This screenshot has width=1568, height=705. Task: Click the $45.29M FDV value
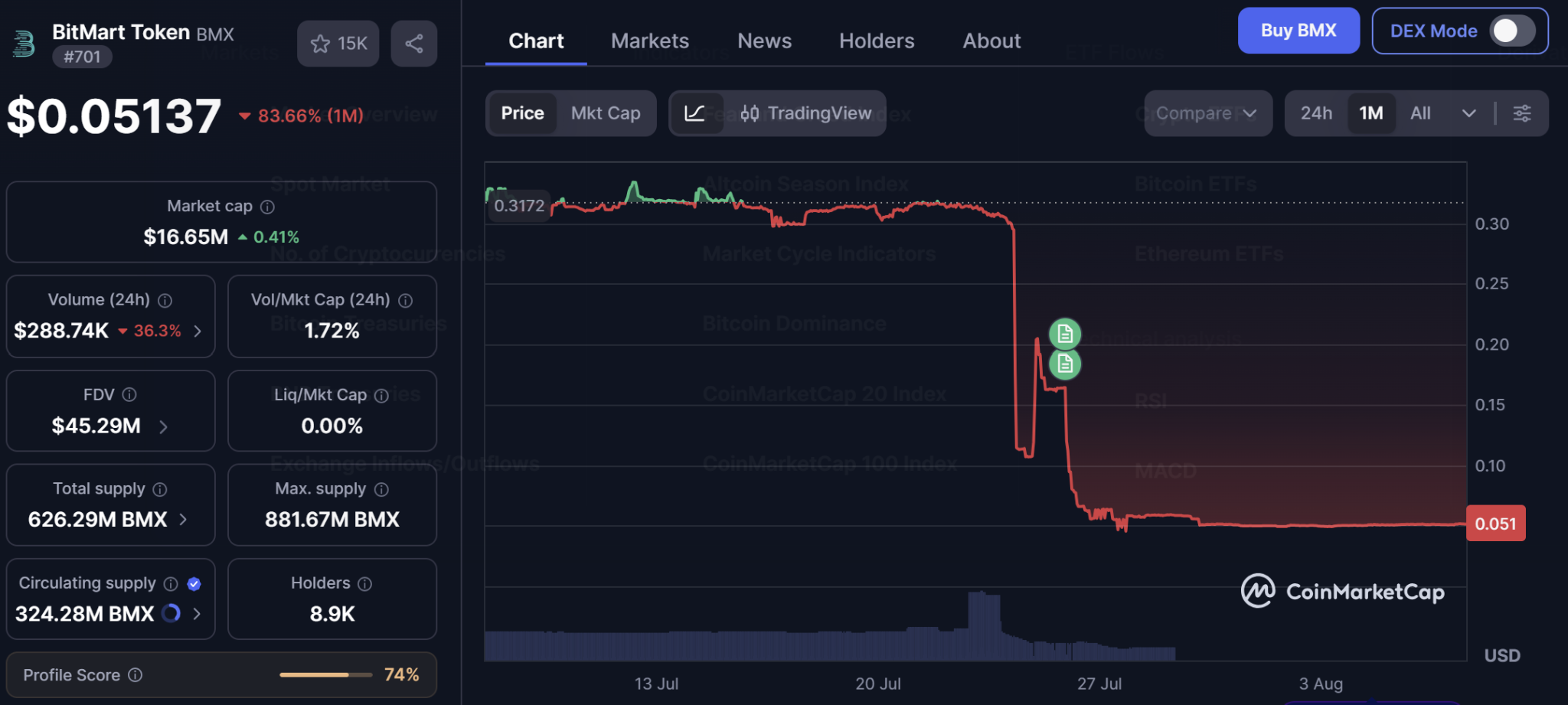click(x=96, y=426)
